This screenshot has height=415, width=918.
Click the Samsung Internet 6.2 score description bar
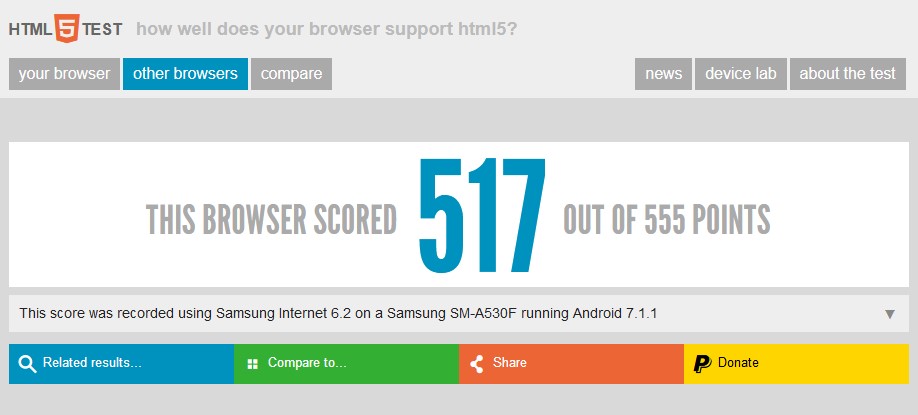click(x=459, y=314)
